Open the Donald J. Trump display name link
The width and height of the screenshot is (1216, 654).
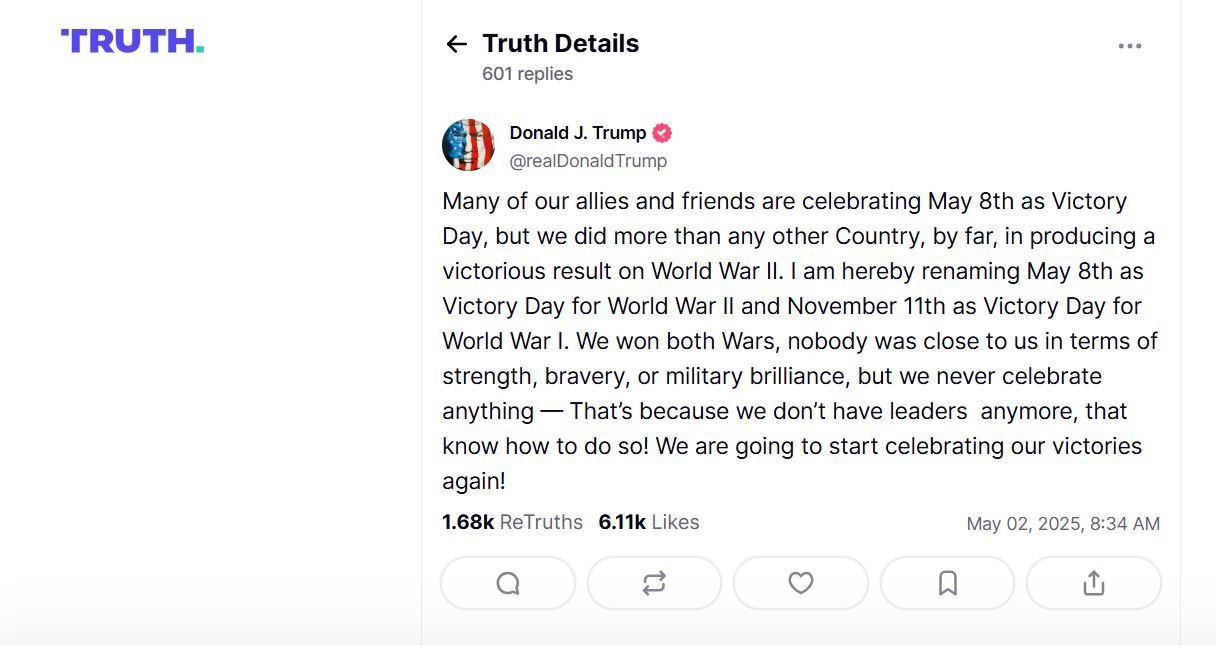pyautogui.click(x=578, y=133)
